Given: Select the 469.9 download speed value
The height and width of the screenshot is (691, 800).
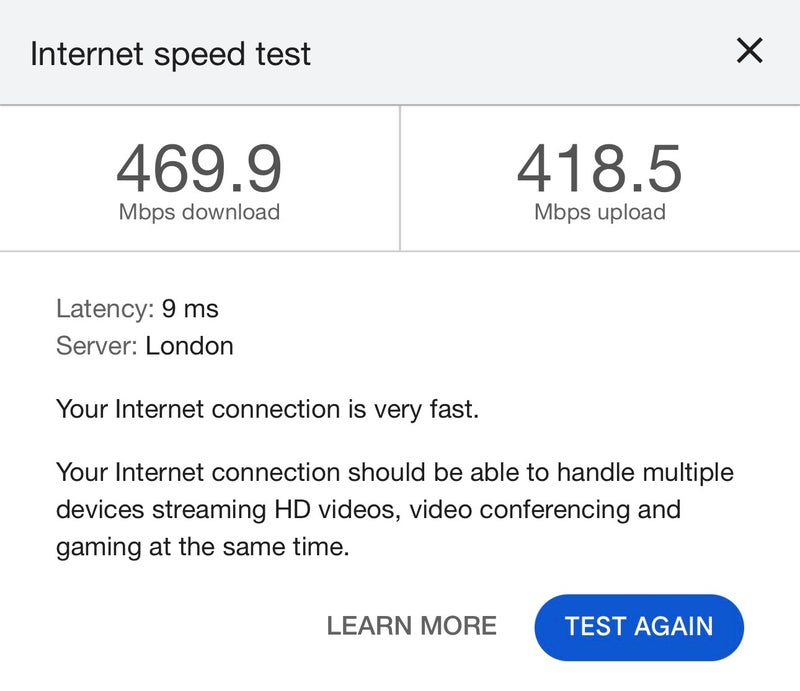Looking at the screenshot, I should (x=199, y=169).
